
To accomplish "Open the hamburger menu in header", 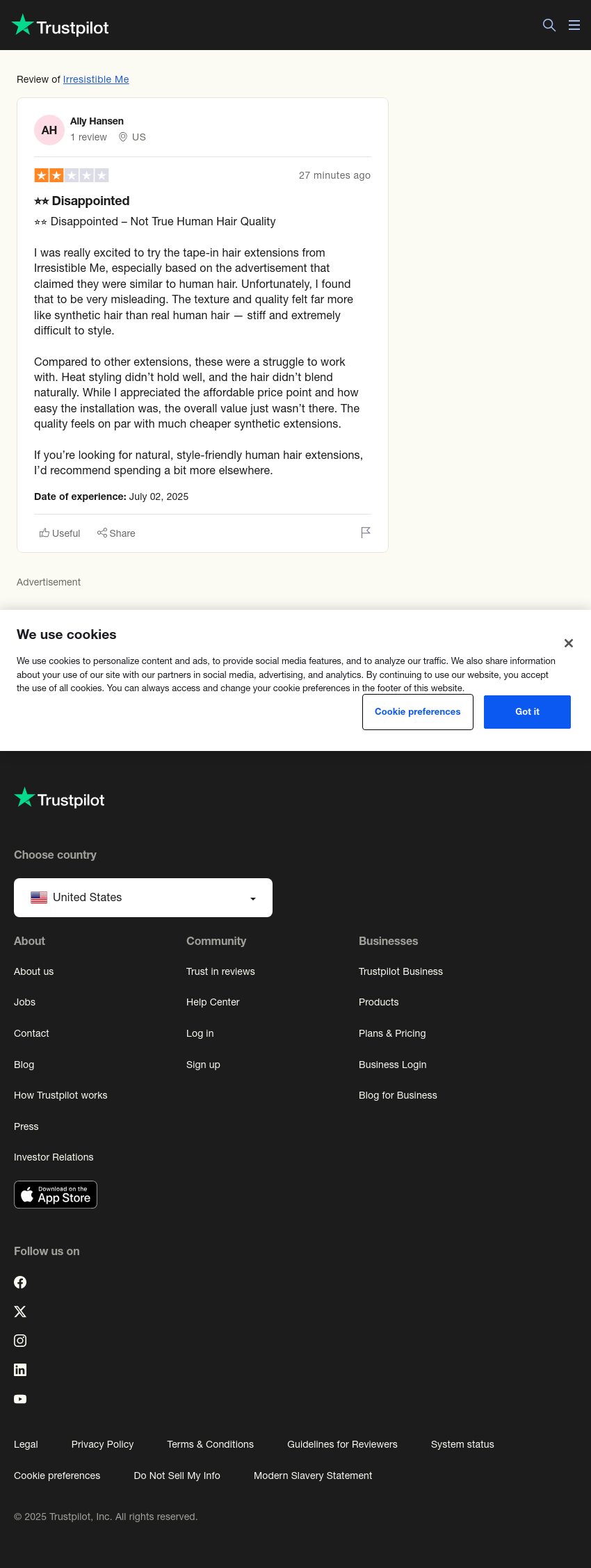I will (574, 25).
